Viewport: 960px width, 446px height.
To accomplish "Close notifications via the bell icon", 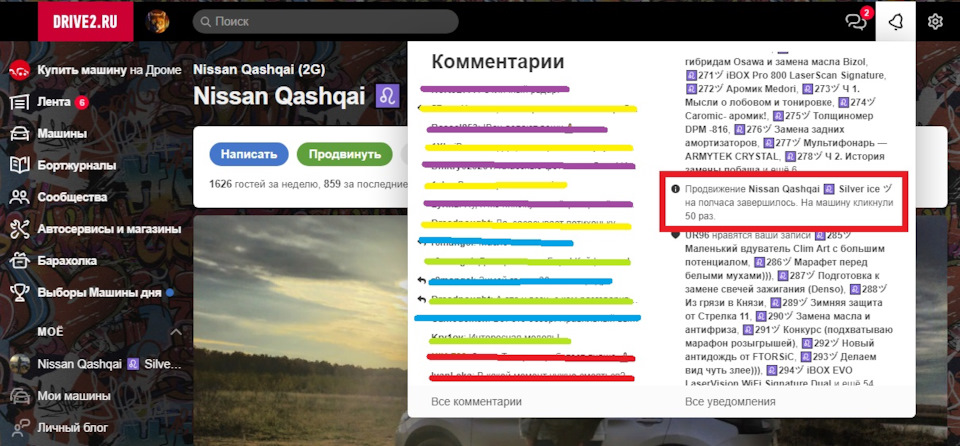I will 896,21.
